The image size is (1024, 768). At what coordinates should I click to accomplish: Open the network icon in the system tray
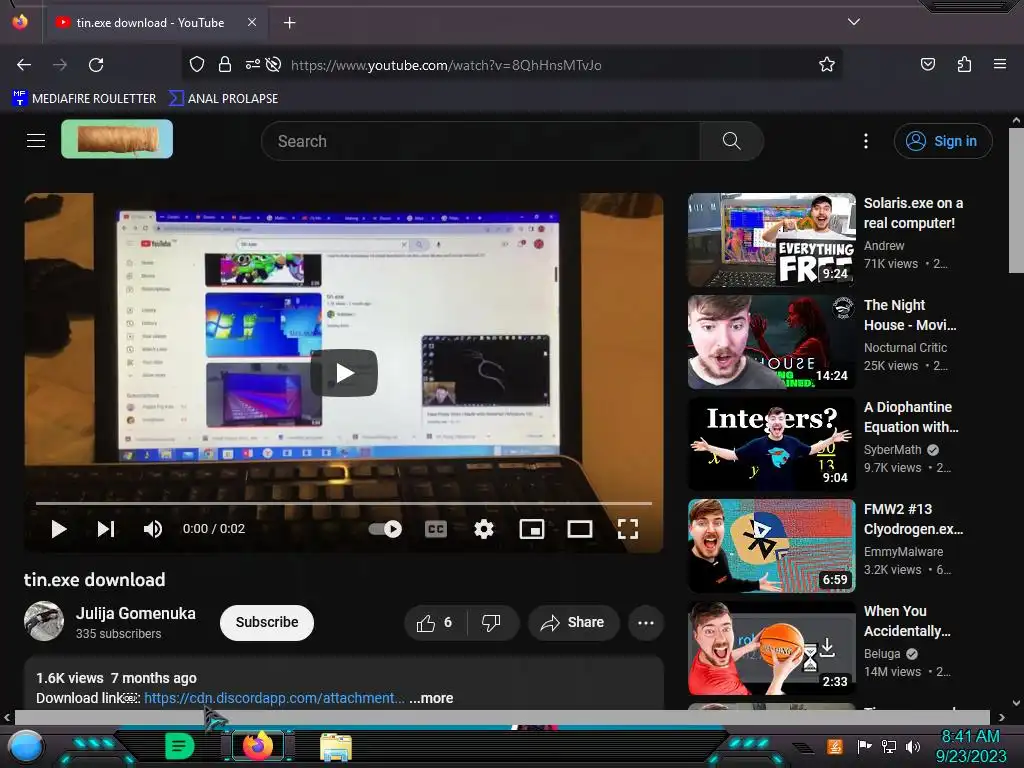(889, 746)
